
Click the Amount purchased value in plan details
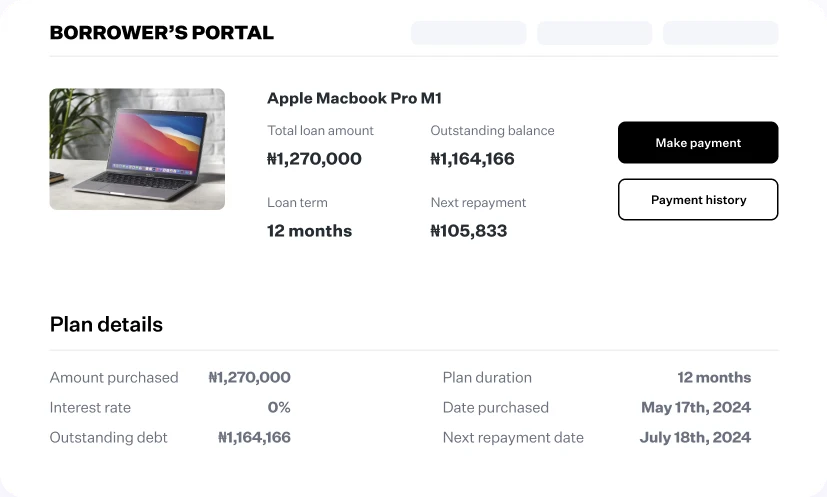(x=249, y=377)
